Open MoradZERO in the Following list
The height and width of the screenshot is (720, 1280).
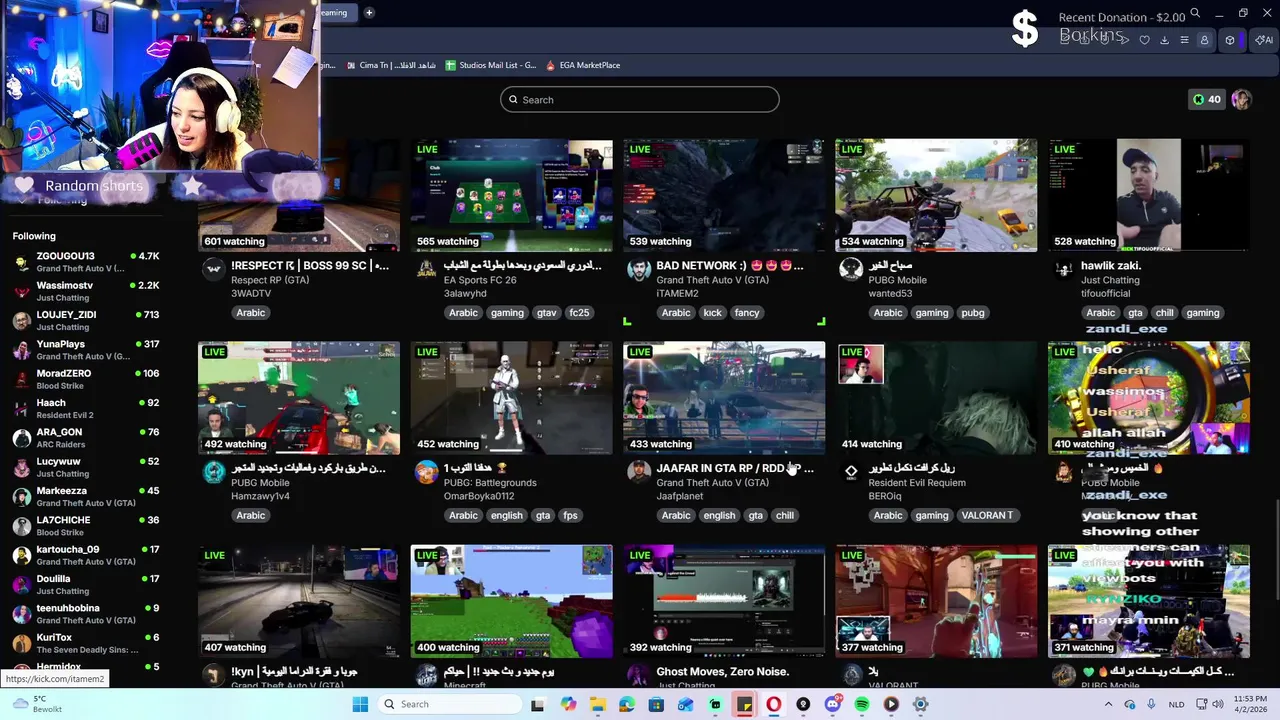[x=86, y=379]
